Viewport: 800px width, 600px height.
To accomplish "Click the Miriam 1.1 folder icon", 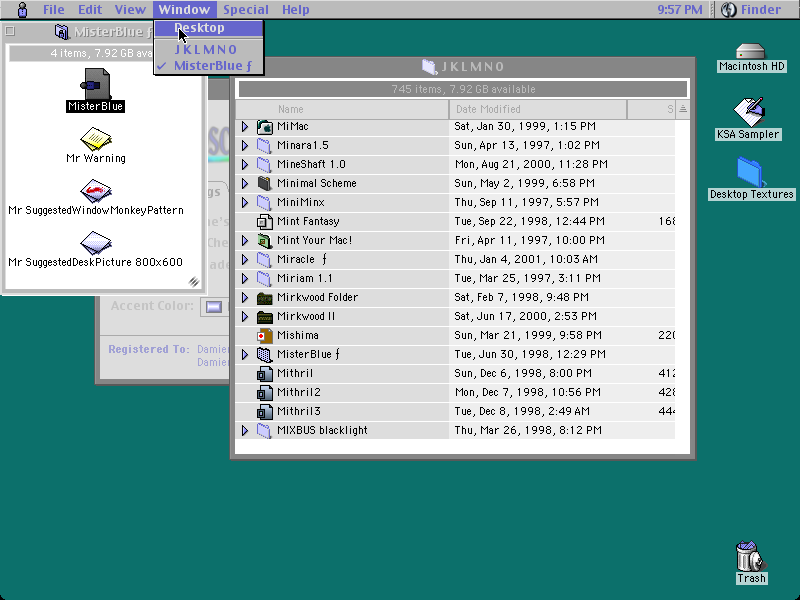I will tap(264, 278).
